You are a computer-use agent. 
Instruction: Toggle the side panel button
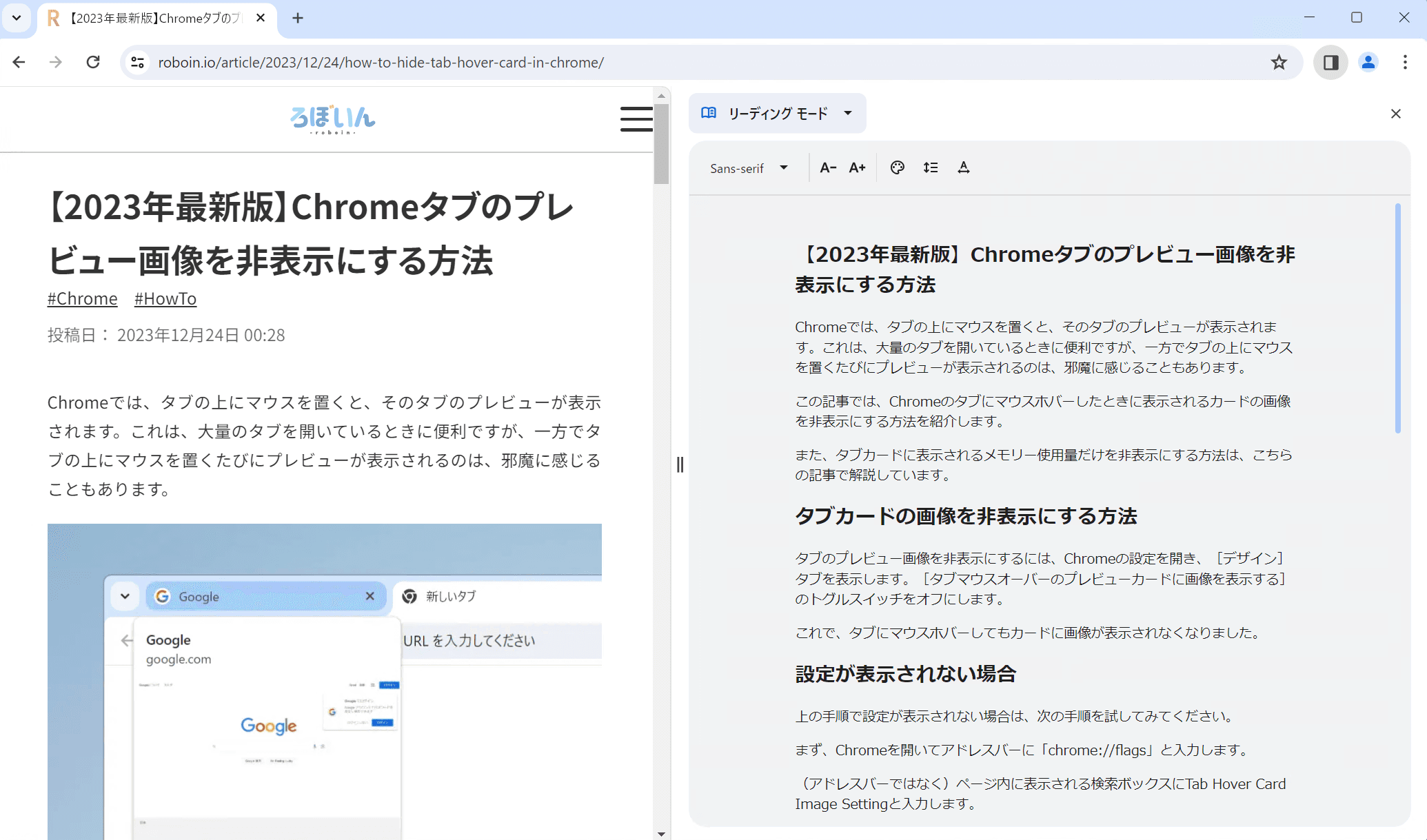coord(1330,62)
